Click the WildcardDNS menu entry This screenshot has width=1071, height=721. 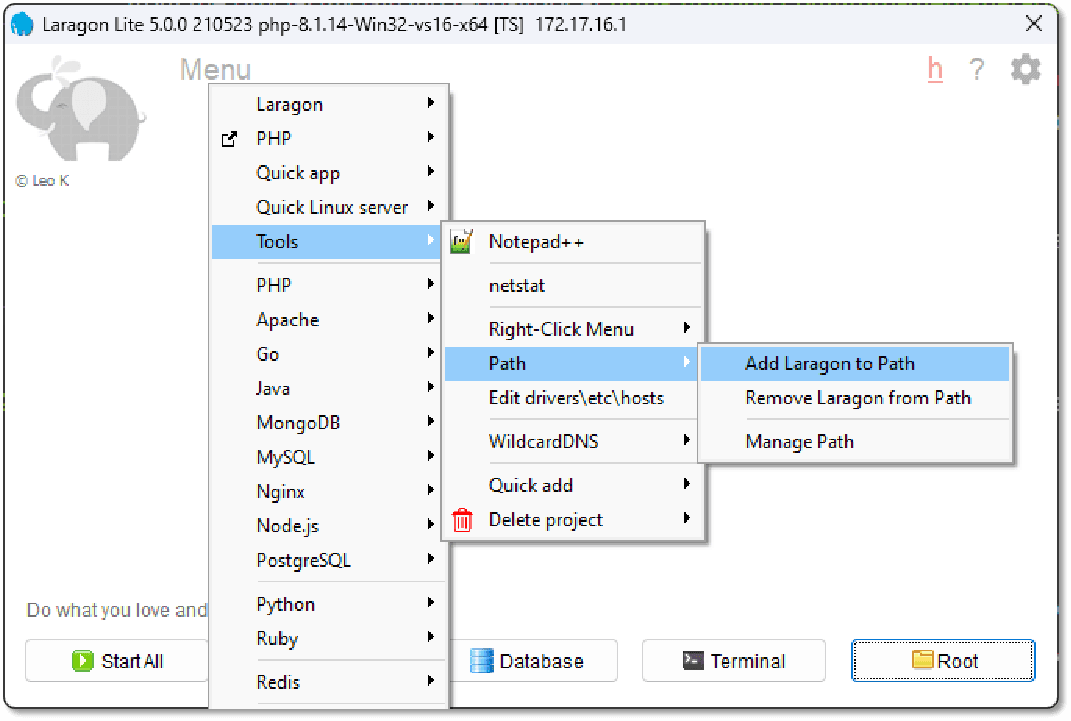[574, 442]
